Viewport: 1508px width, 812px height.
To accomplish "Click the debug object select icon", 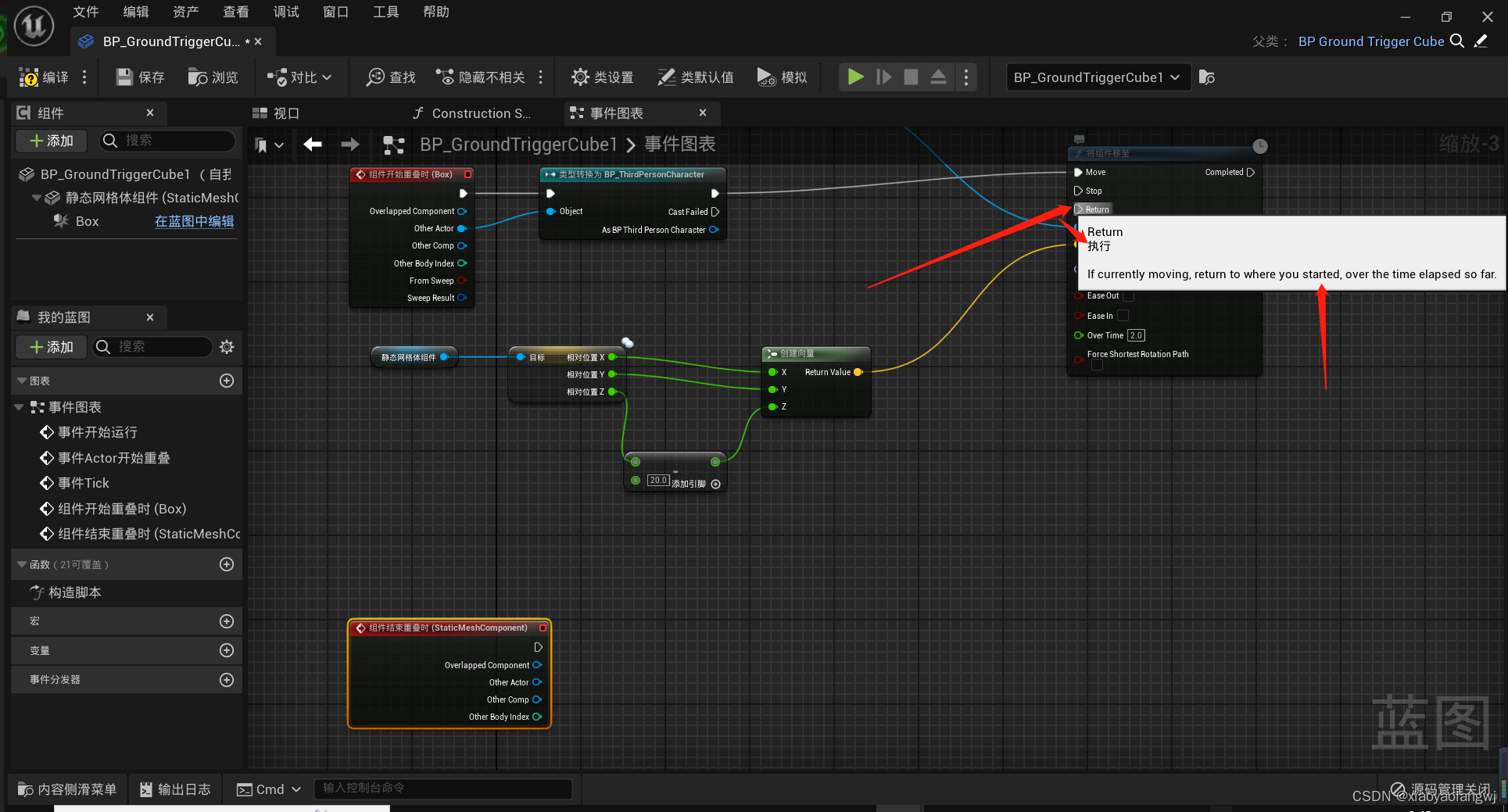I will tap(1206, 77).
